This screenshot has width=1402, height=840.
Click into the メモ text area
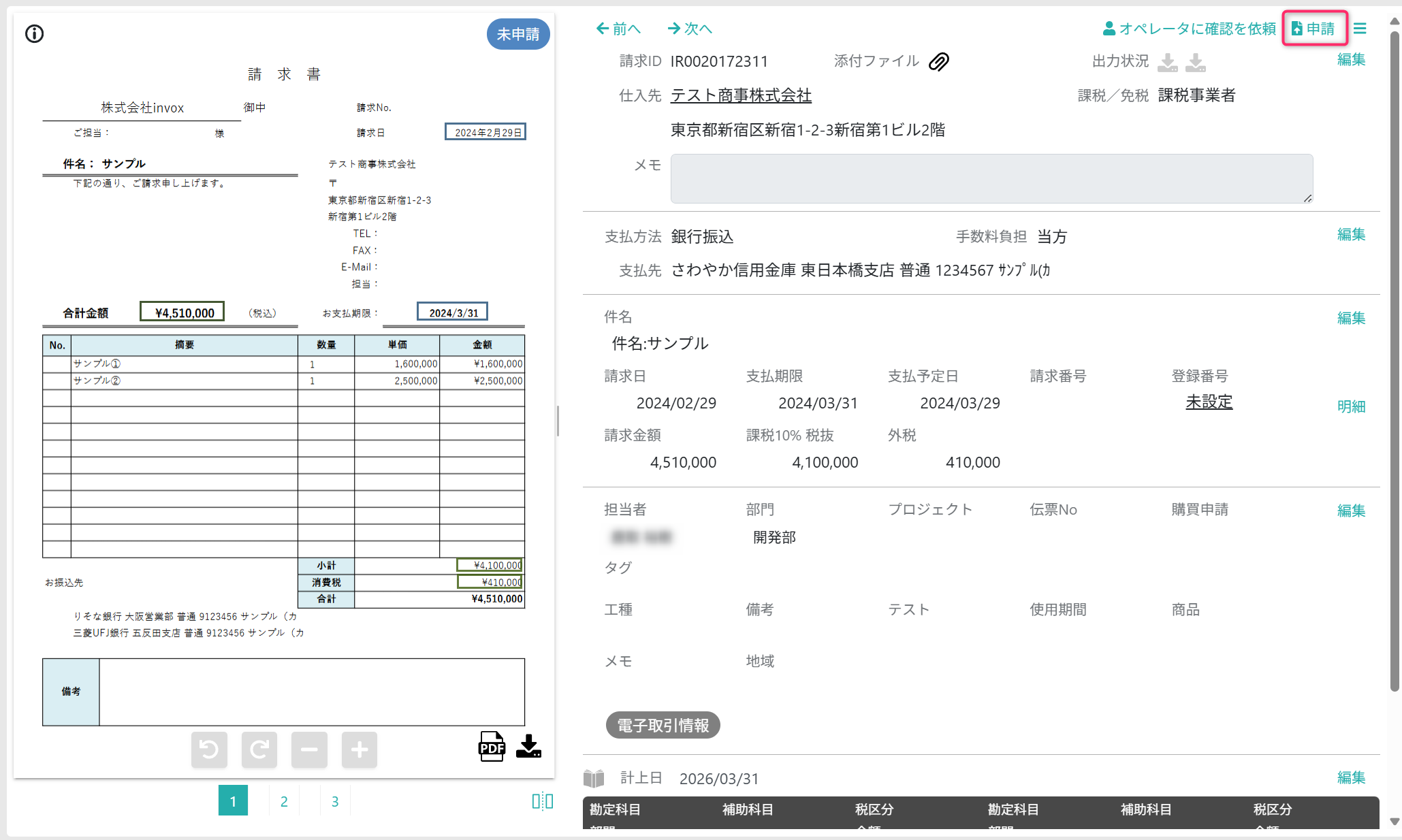click(991, 178)
